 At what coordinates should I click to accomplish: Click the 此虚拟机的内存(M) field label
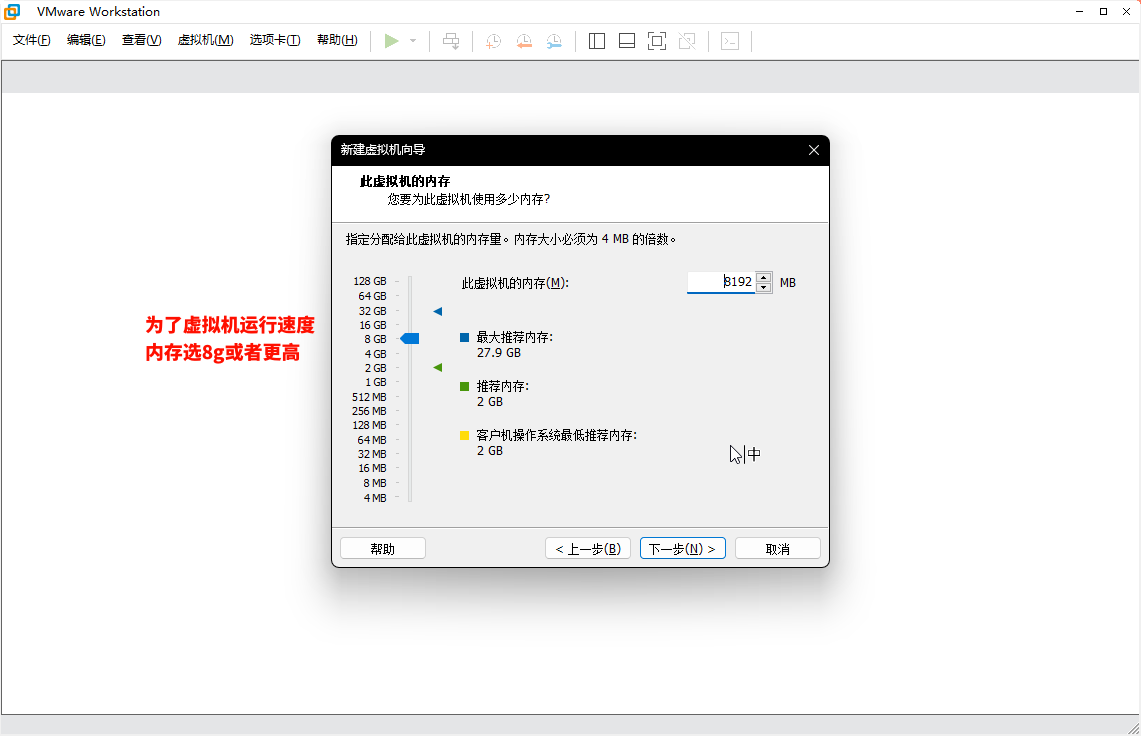[x=515, y=283]
